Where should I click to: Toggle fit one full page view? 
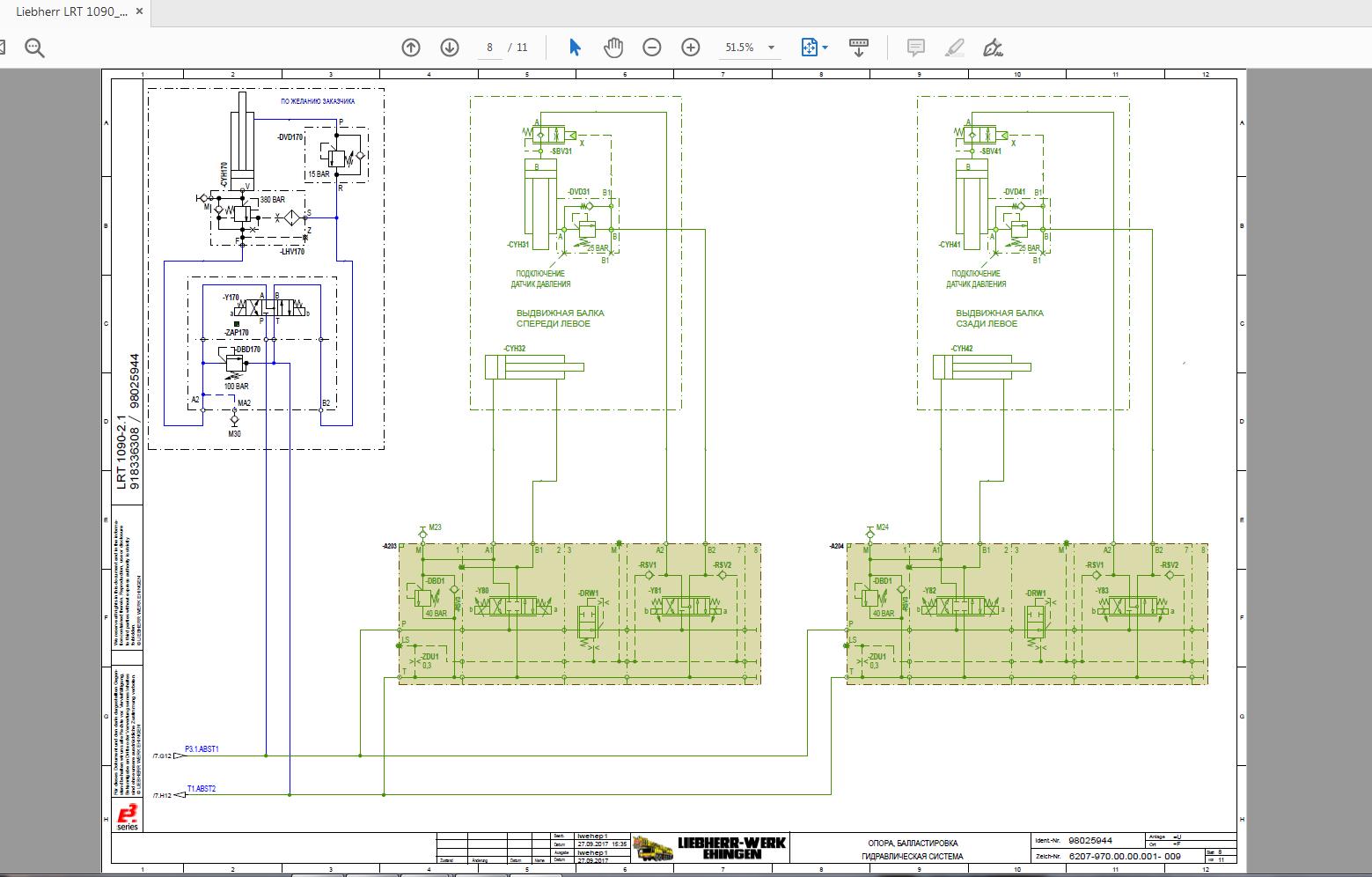809,47
